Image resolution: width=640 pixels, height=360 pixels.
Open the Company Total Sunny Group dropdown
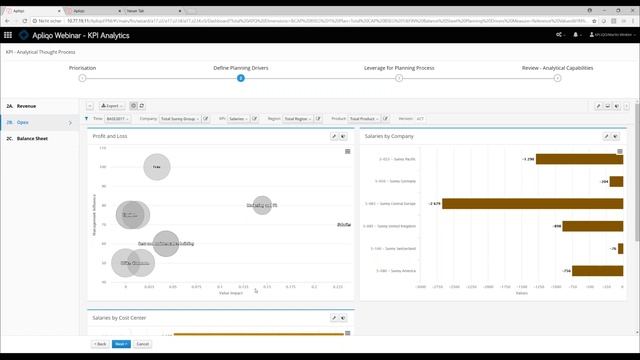tap(180, 119)
